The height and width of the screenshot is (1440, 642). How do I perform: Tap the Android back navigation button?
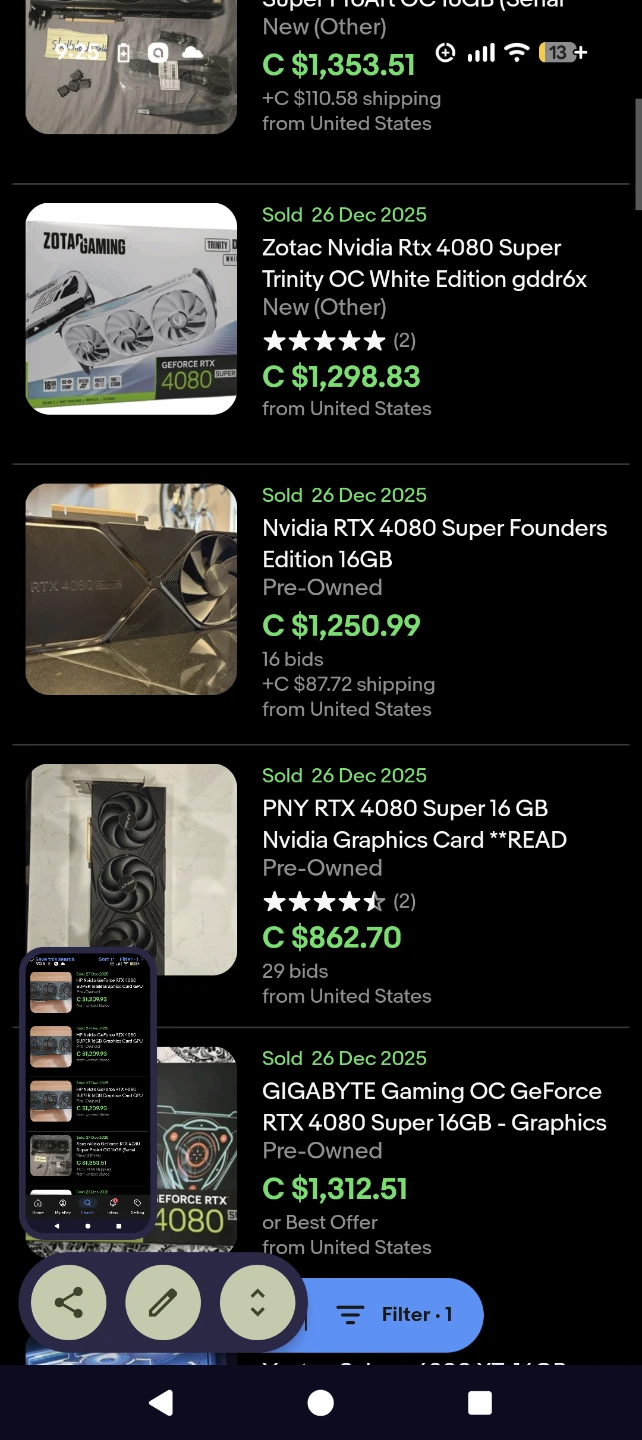coord(161,1403)
